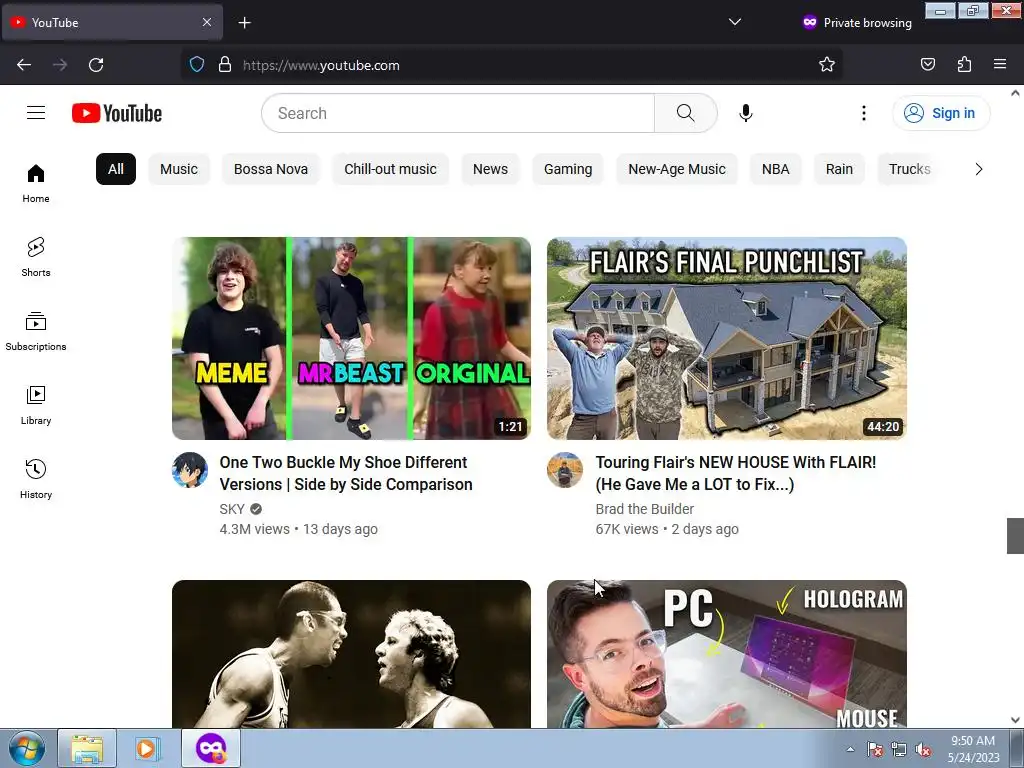Screen dimensions: 1024x768
Task: Select the Music filter chip
Action: coord(179,169)
